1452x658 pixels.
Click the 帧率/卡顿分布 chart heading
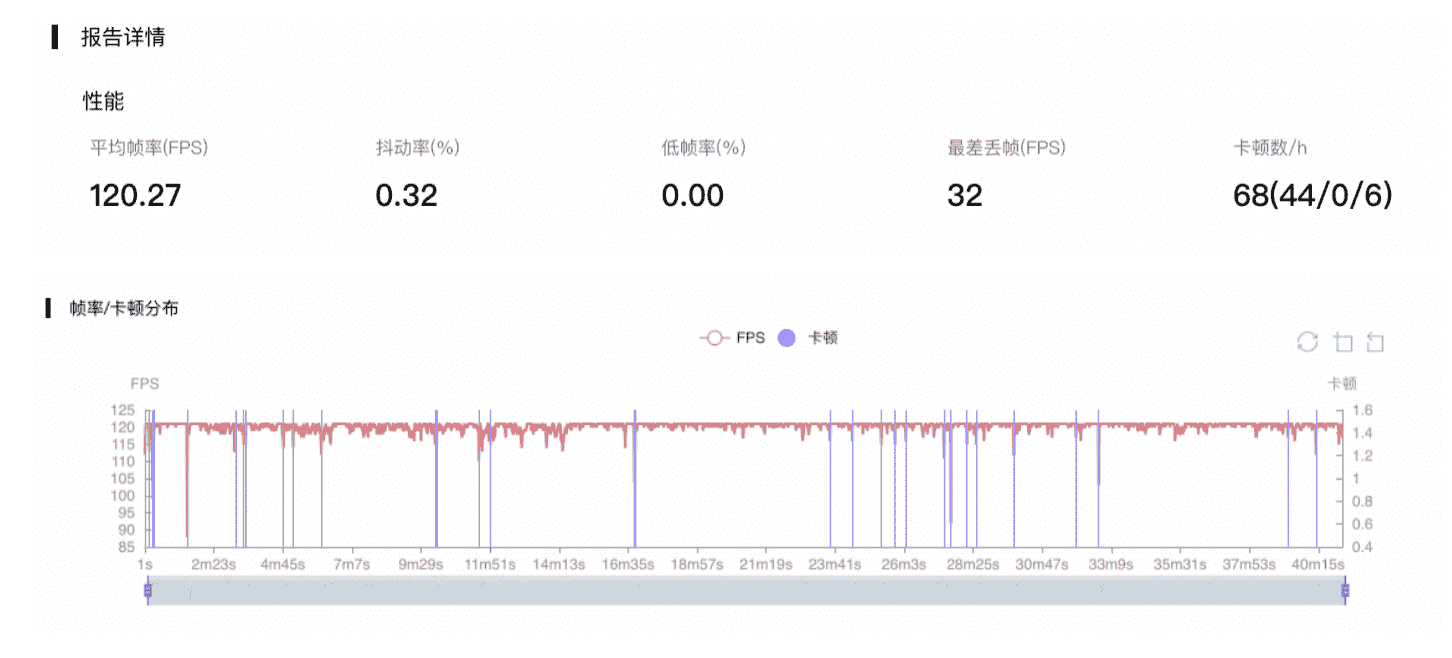click(x=124, y=308)
